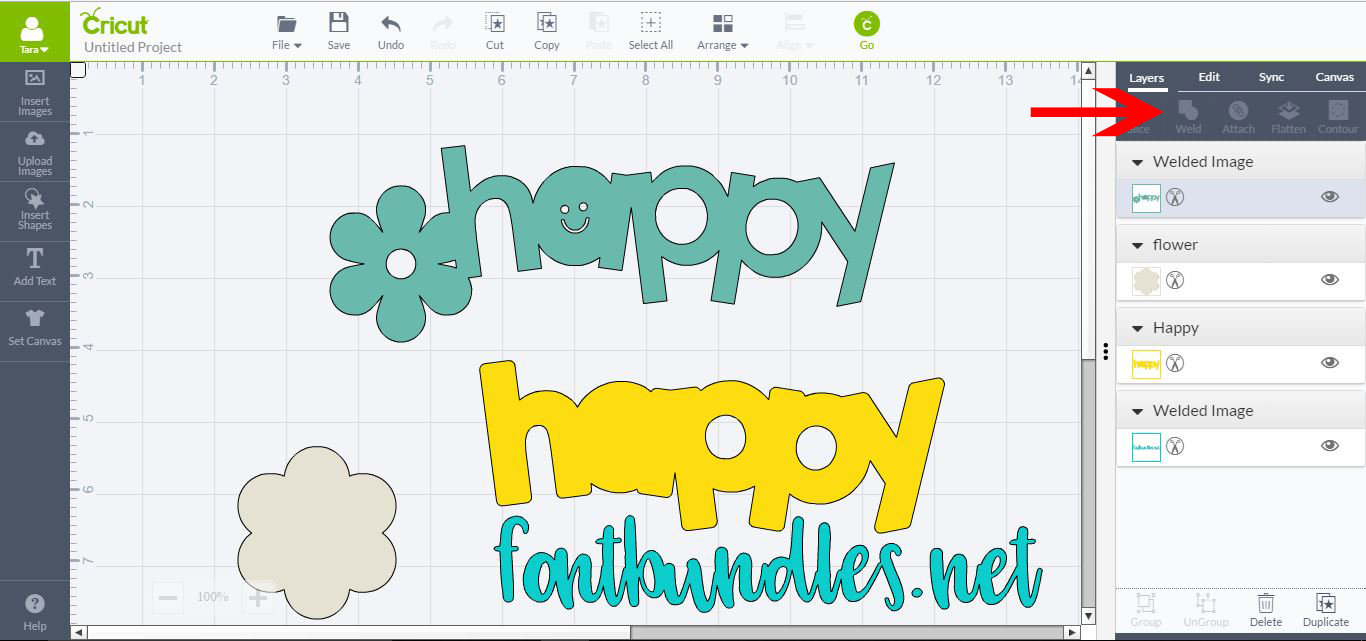Viewport: 1366px width, 641px height.
Task: Open the Arrange dropdown
Action: (723, 31)
